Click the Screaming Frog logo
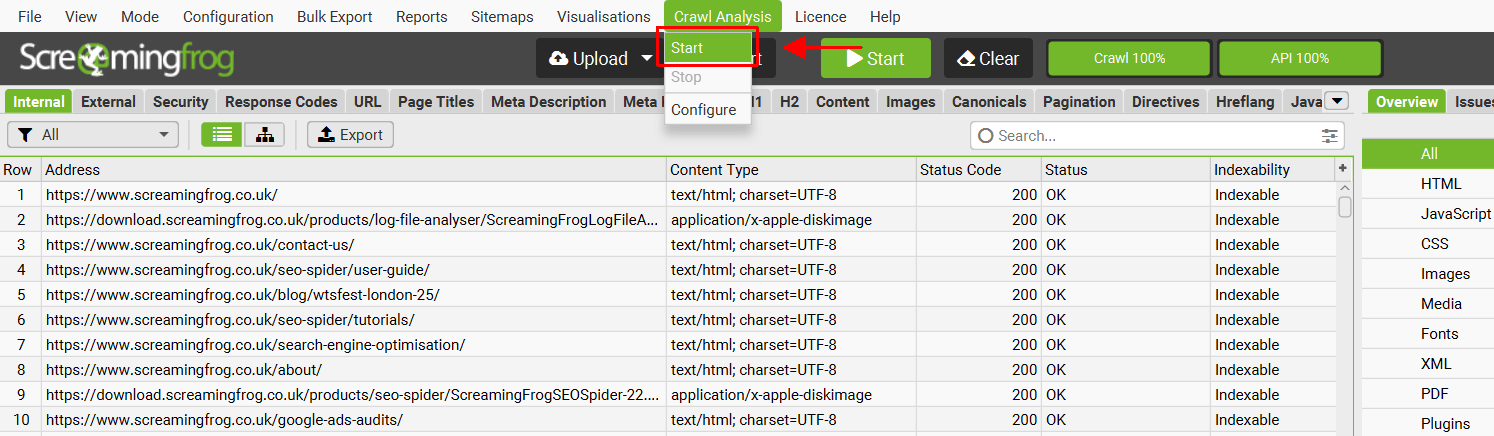 (127, 59)
